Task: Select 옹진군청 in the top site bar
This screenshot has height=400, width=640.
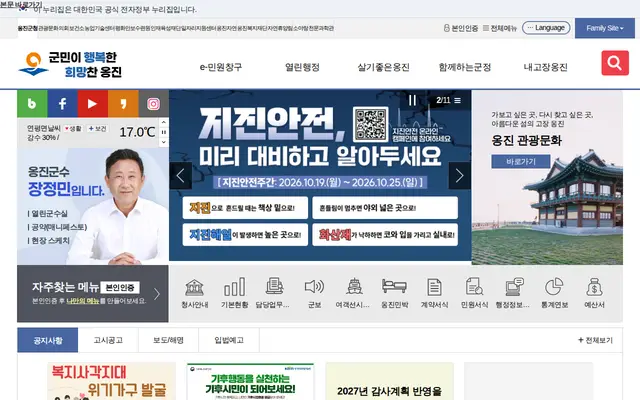Action: pos(28,28)
